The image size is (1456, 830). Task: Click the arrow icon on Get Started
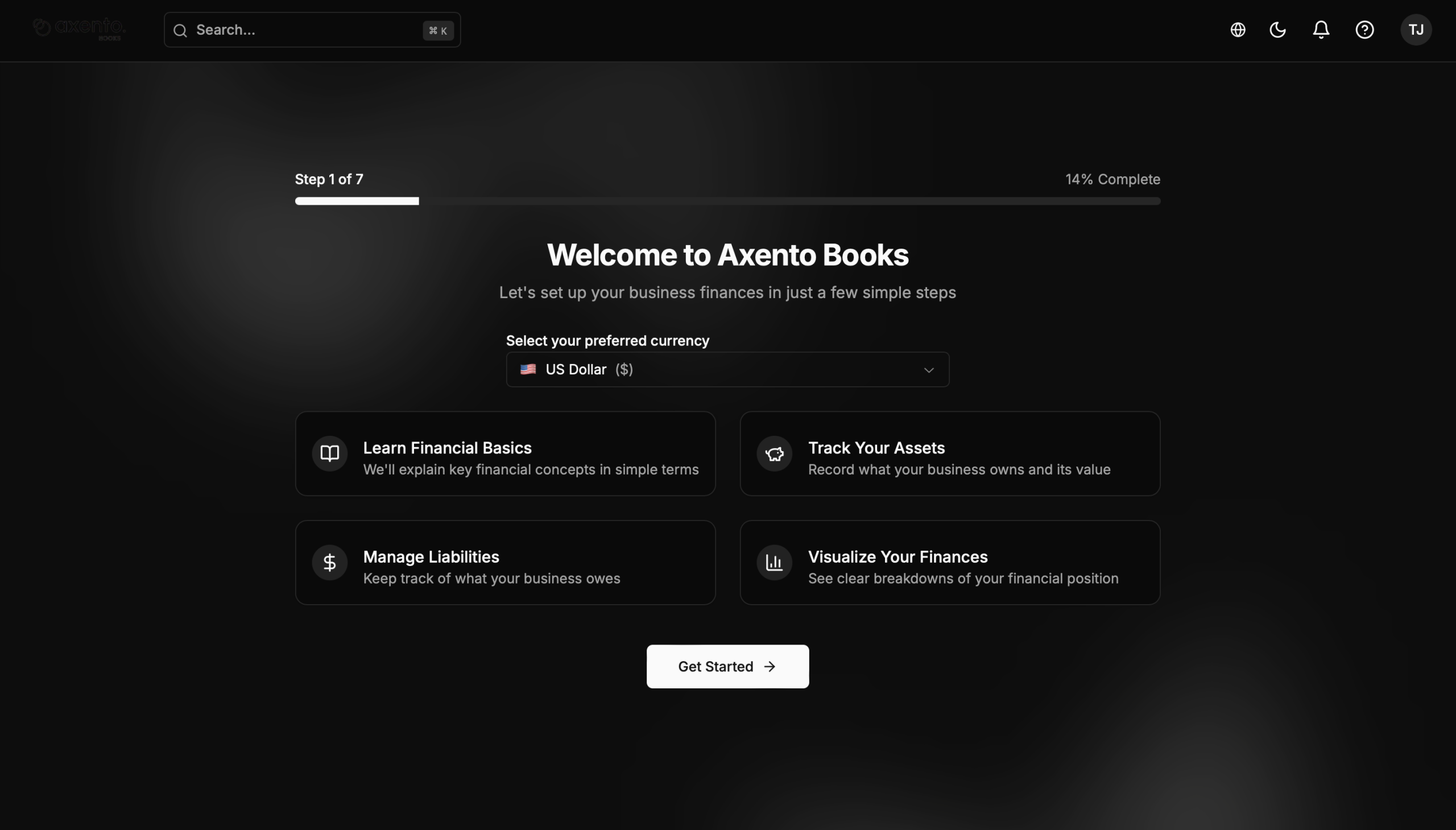point(770,666)
